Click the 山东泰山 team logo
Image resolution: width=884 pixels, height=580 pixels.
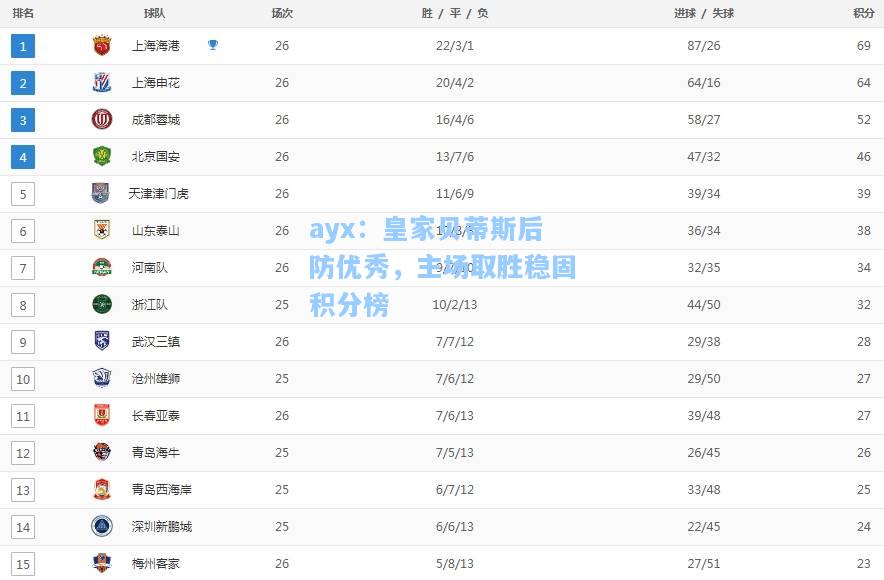pos(102,230)
